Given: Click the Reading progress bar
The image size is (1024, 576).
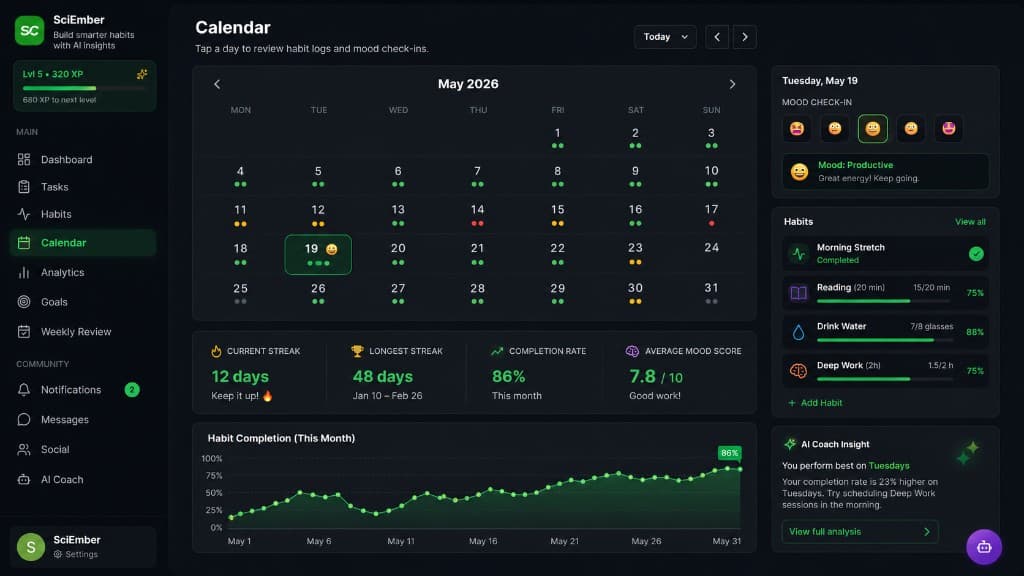Looking at the screenshot, I should (885, 301).
